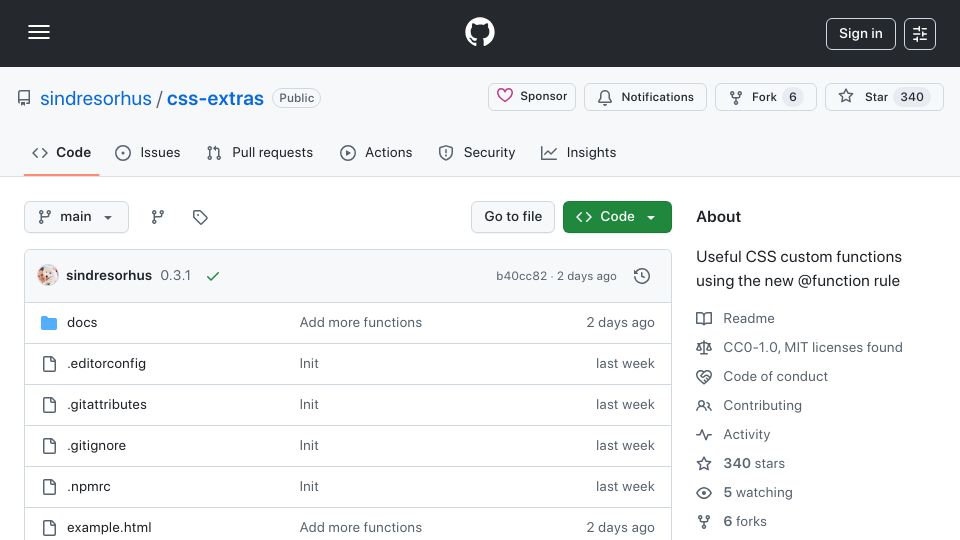
Task: Open .gitattributes file
Action: (x=107, y=405)
